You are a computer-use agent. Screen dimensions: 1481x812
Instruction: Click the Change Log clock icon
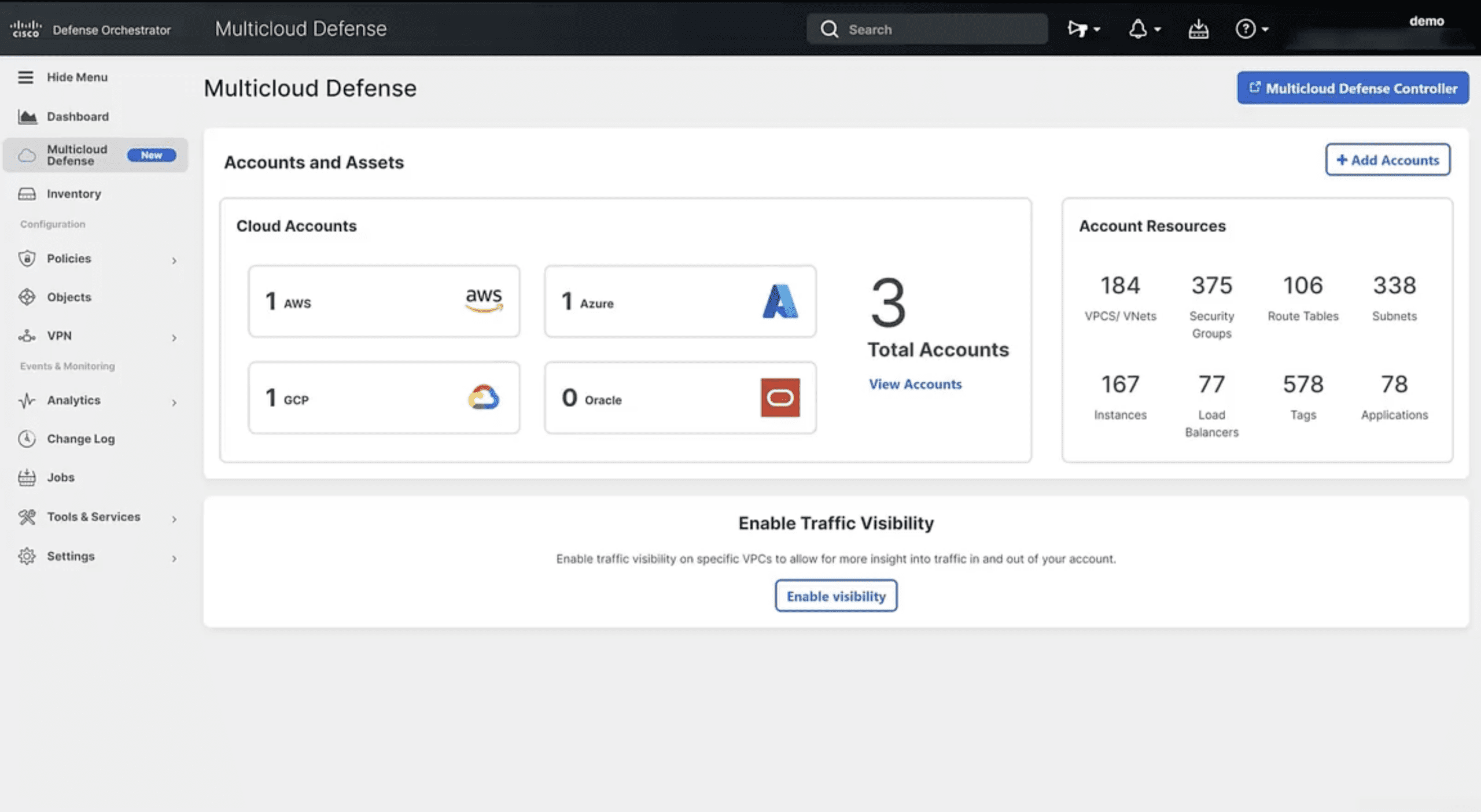click(27, 438)
